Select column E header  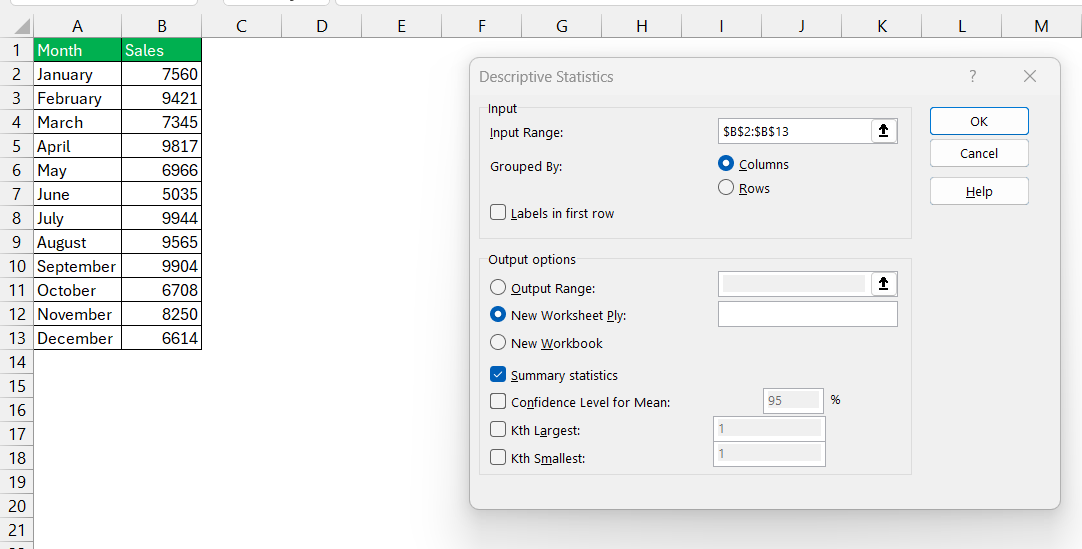click(402, 26)
